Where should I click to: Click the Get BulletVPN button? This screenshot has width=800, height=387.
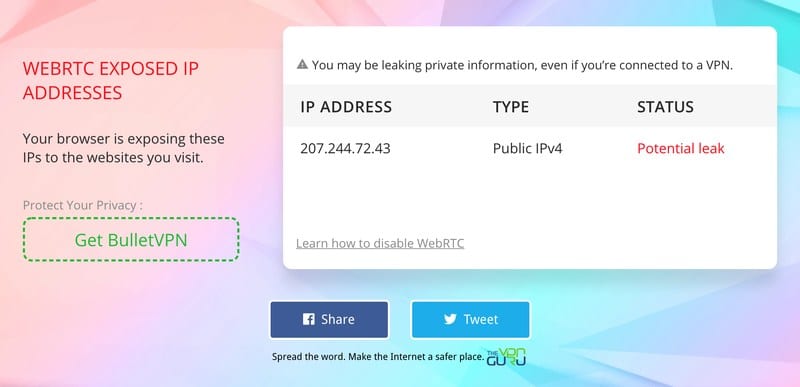pyautogui.click(x=131, y=240)
